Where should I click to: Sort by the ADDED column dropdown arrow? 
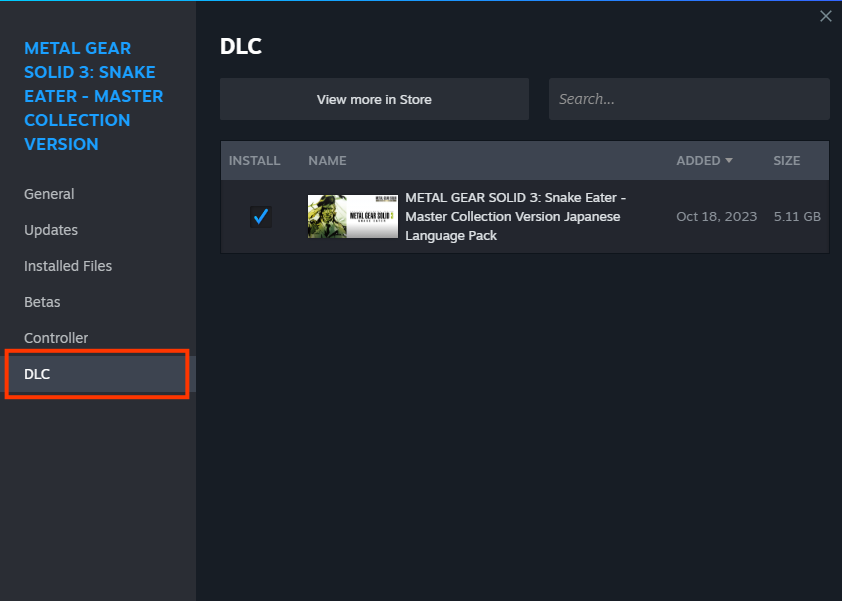[x=729, y=161]
